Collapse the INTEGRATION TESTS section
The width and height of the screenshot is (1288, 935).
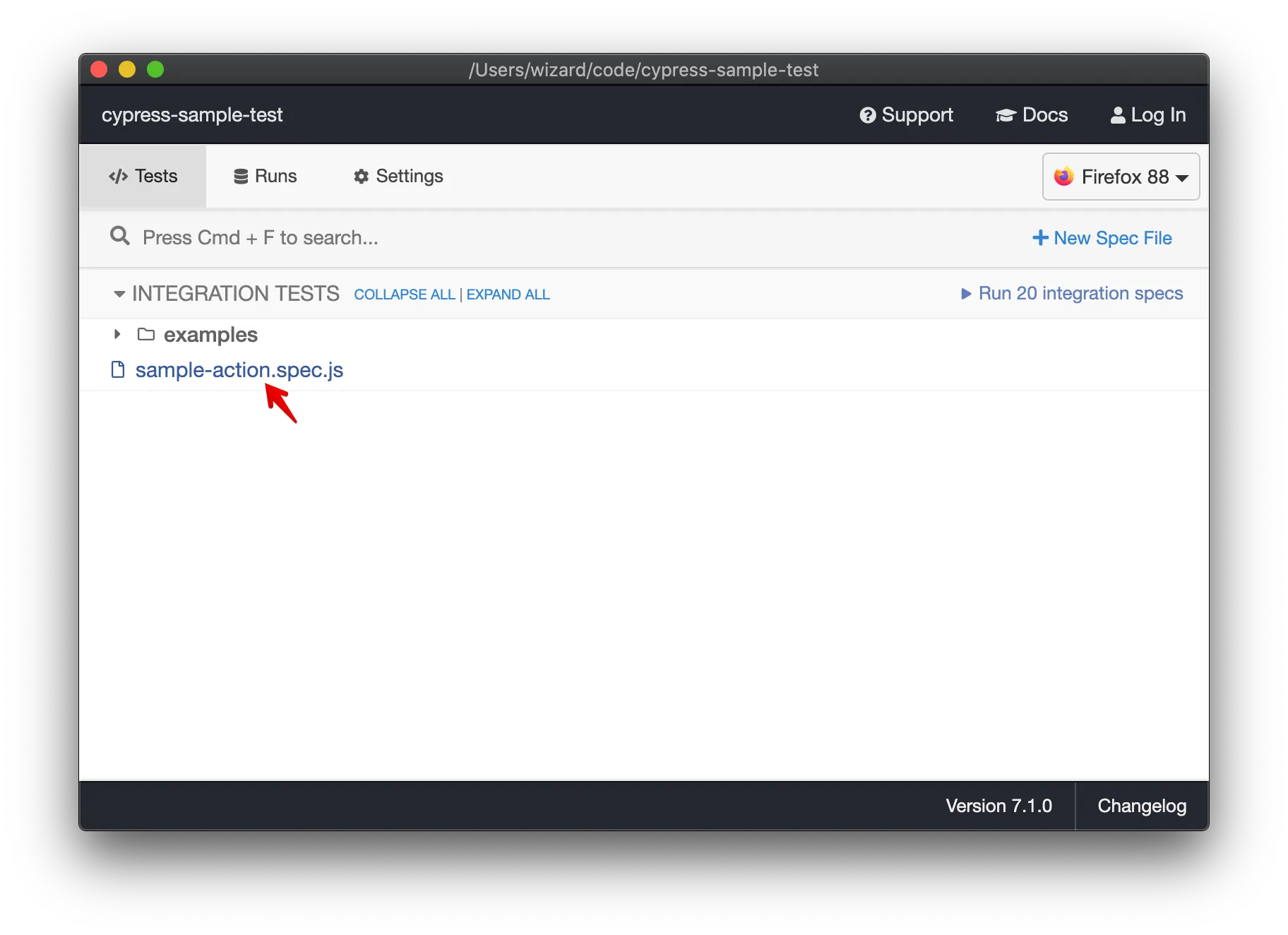point(119,293)
